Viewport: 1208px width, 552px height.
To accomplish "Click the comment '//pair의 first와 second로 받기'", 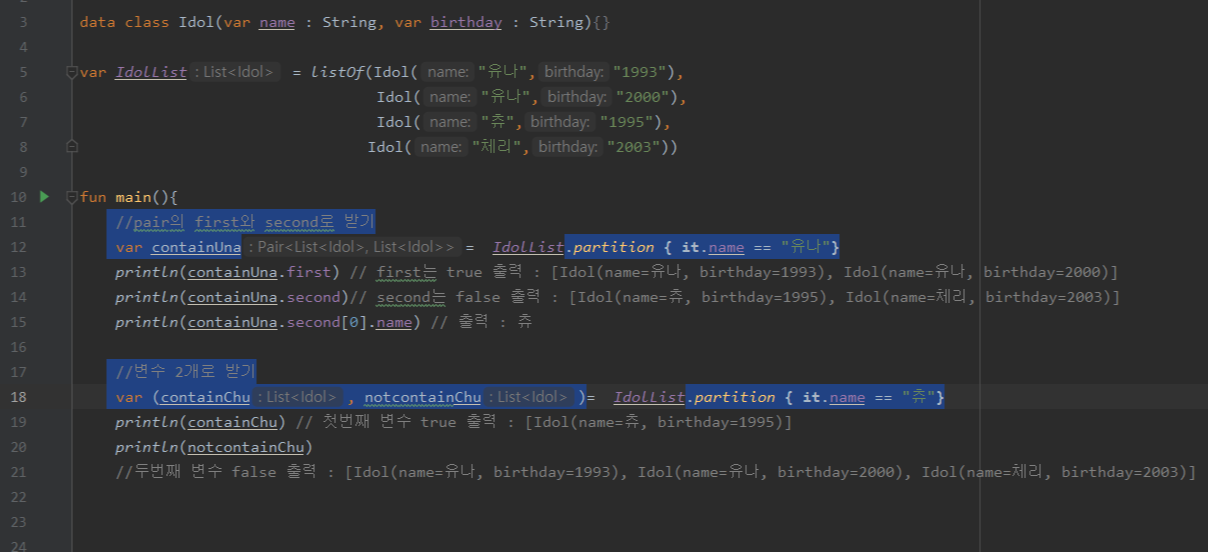I will [x=244, y=222].
